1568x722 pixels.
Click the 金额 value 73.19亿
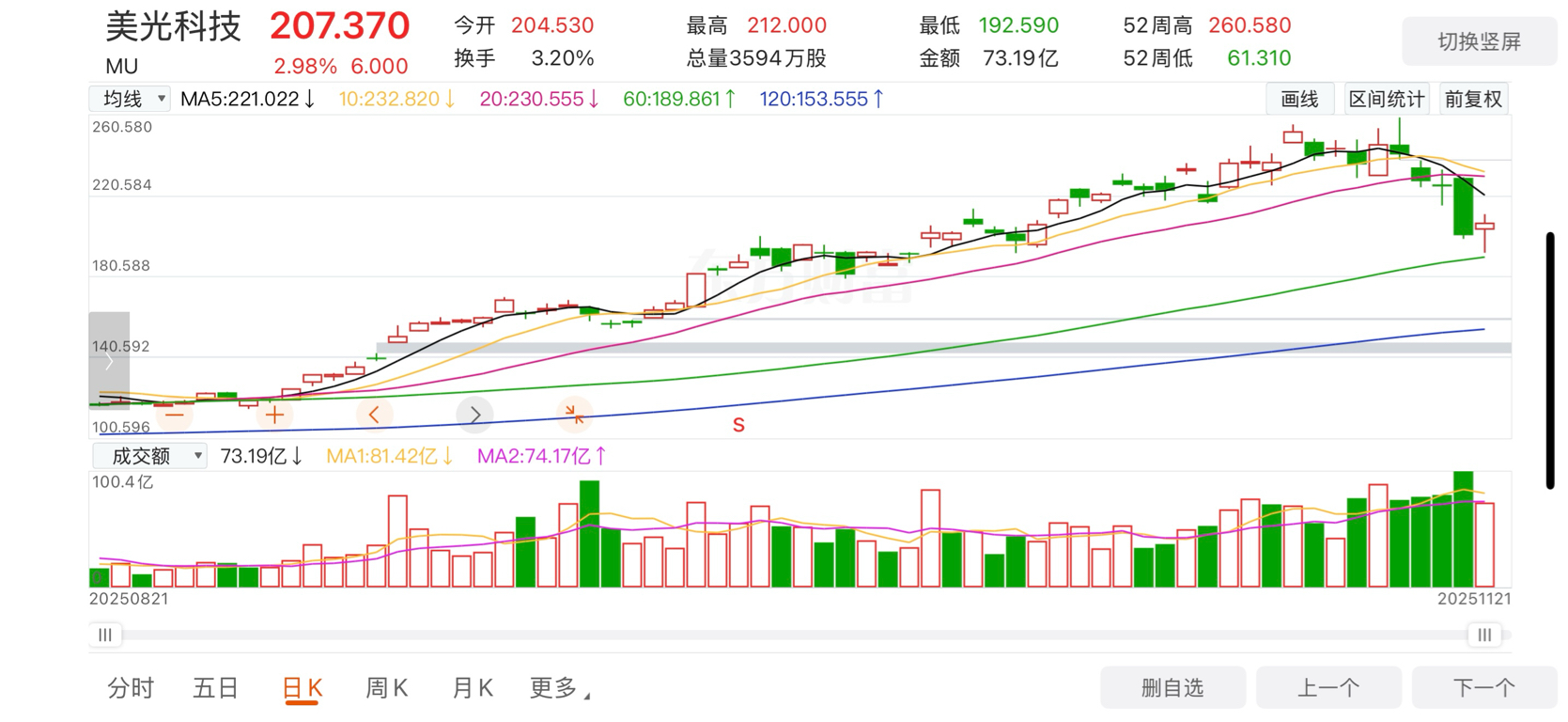[1020, 58]
